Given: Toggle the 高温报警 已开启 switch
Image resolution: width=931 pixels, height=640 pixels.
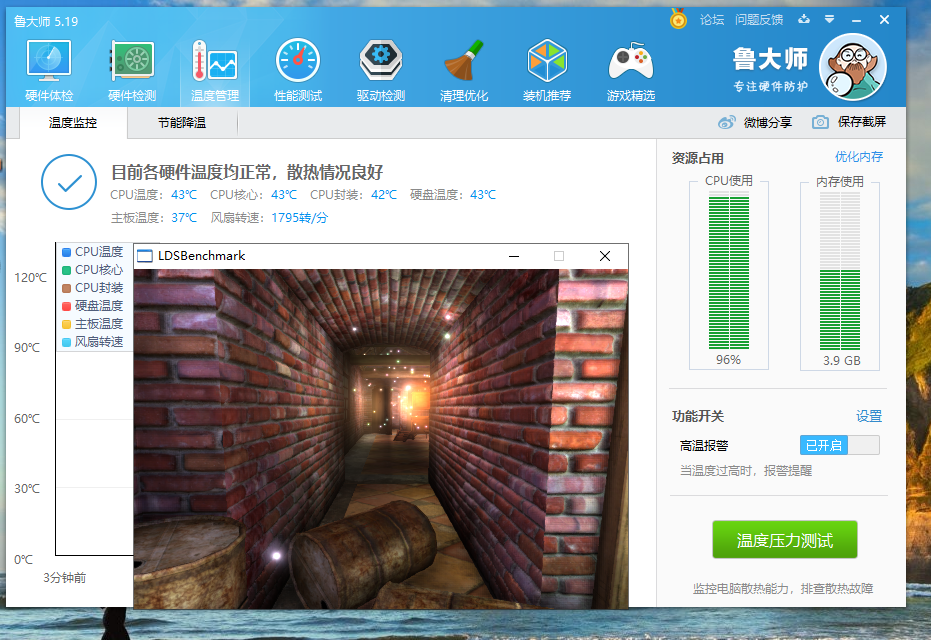Looking at the screenshot, I should pos(840,445).
